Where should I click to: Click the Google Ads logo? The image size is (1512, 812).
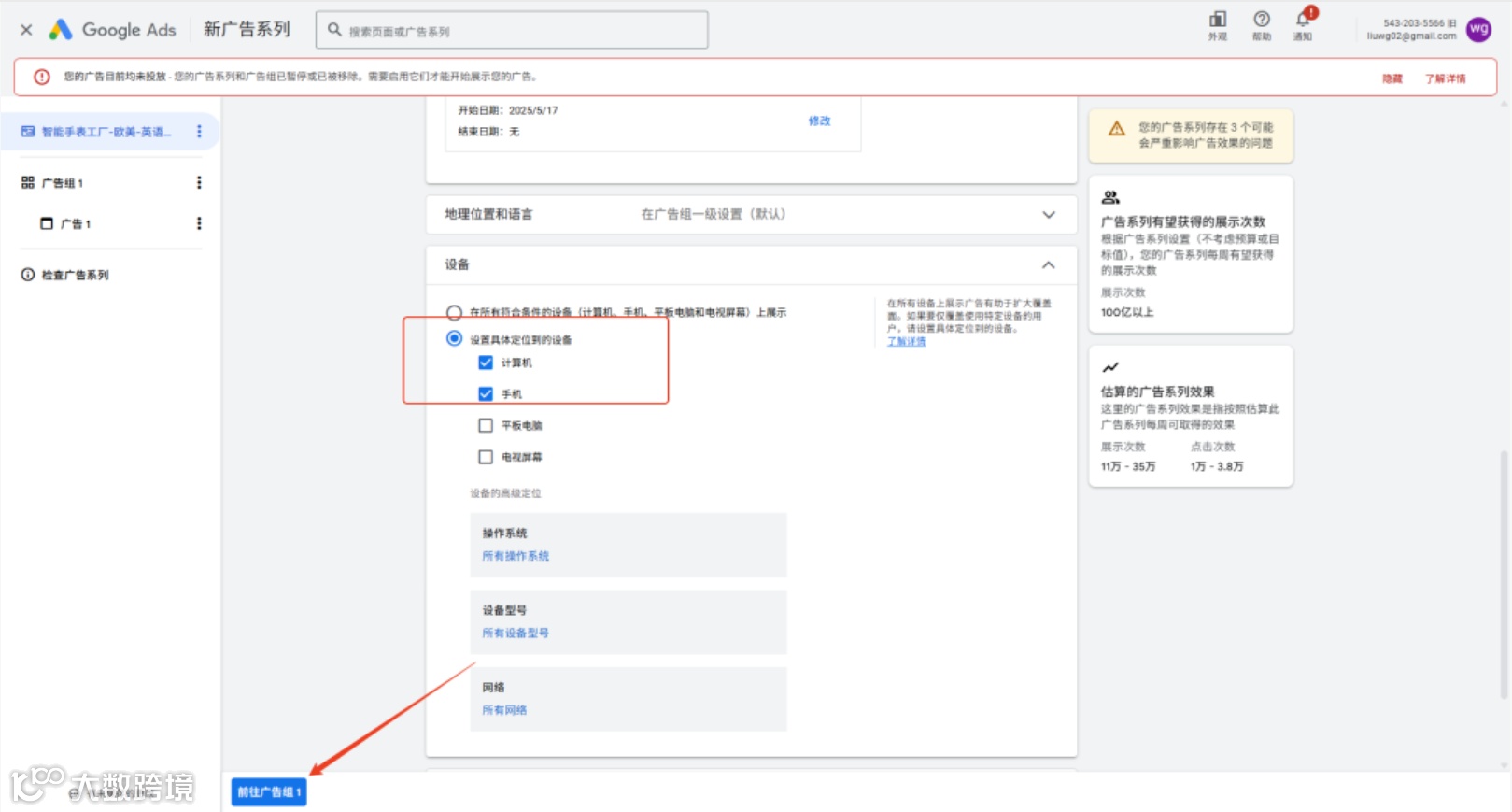click(x=112, y=30)
